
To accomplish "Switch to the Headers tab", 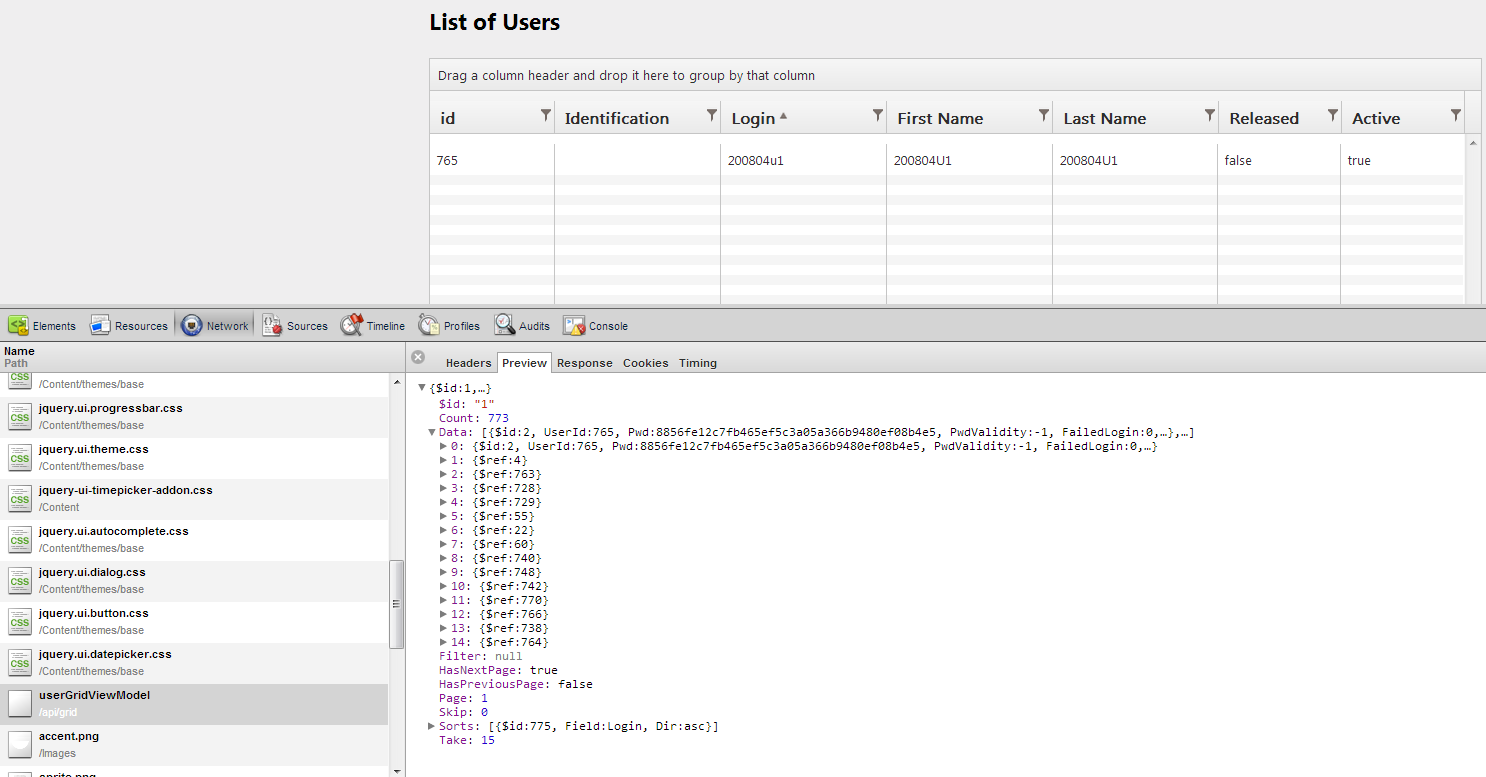I will [x=468, y=363].
